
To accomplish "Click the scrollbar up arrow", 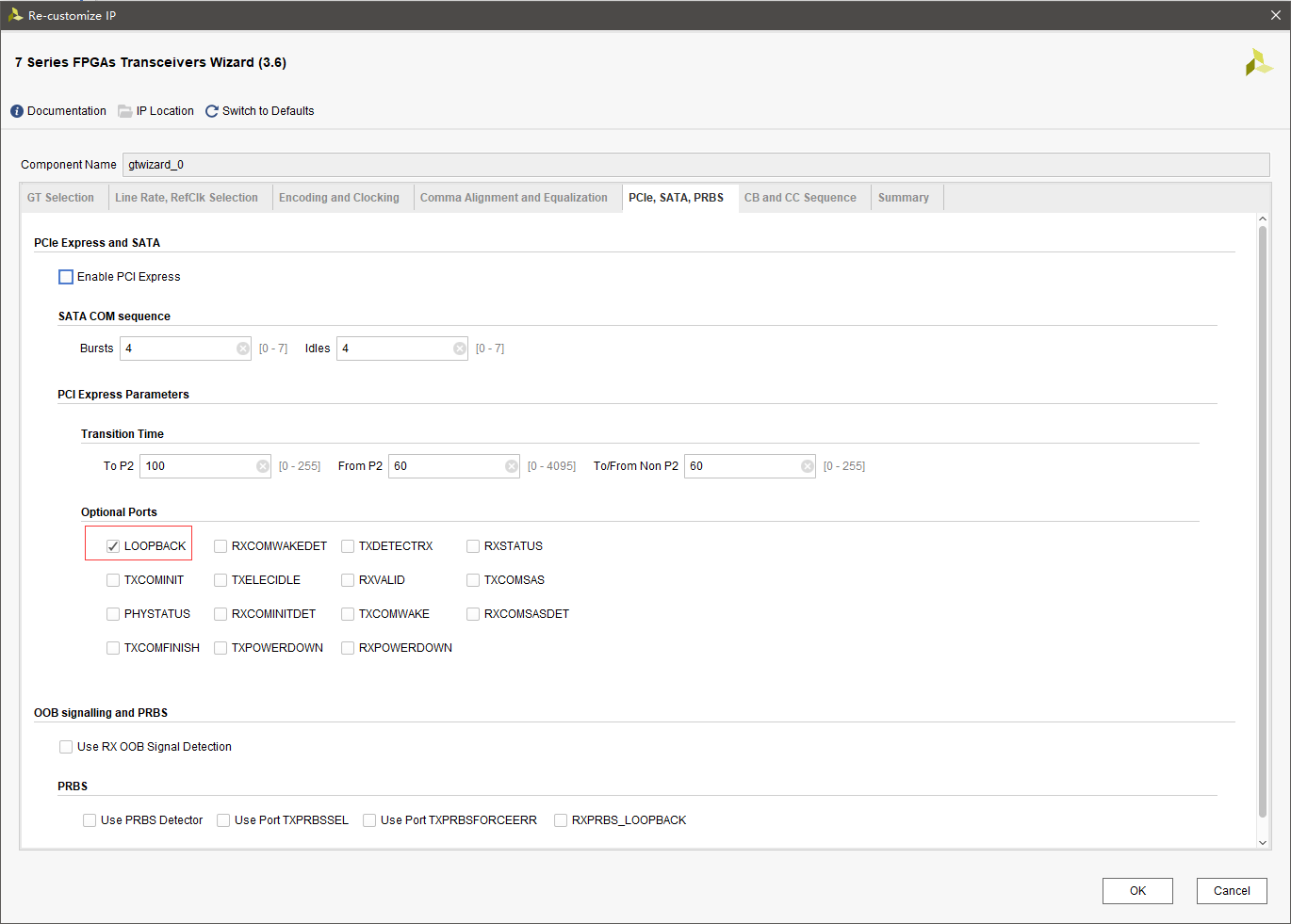I will pyautogui.click(x=1263, y=219).
